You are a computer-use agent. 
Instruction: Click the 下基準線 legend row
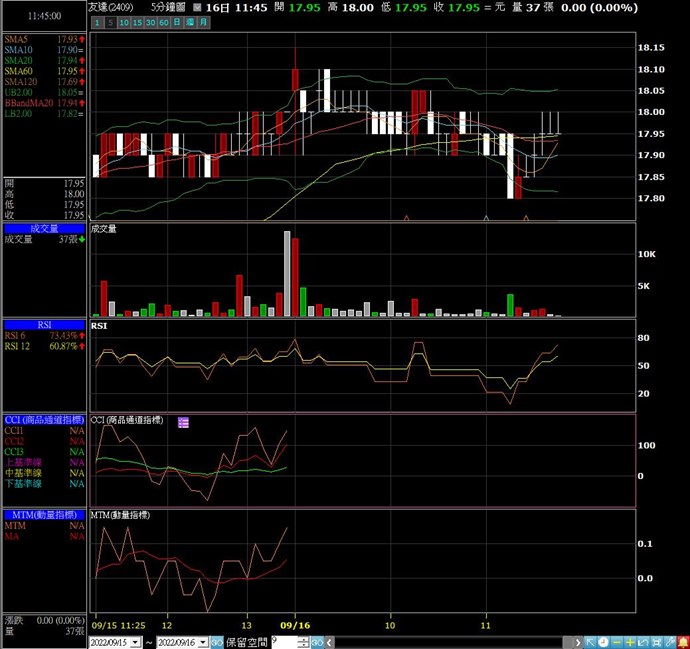(x=44, y=484)
